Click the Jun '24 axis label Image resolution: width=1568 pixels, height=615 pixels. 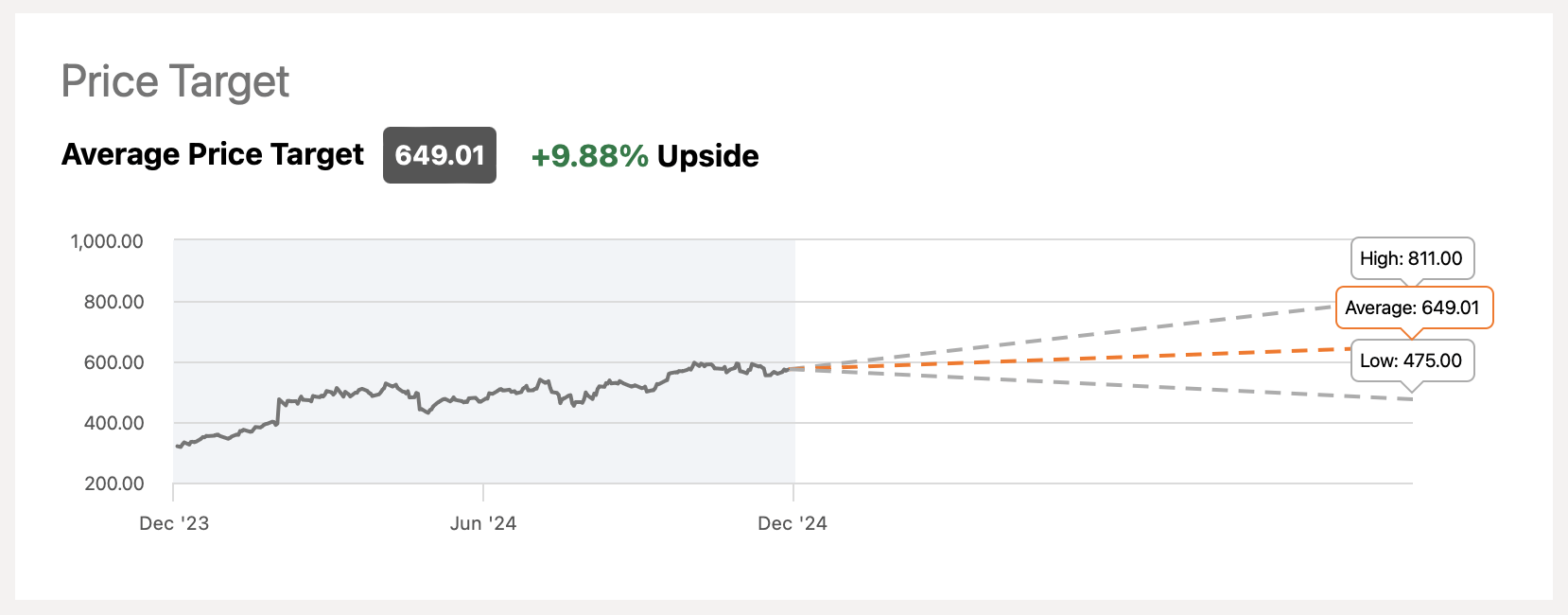(483, 523)
